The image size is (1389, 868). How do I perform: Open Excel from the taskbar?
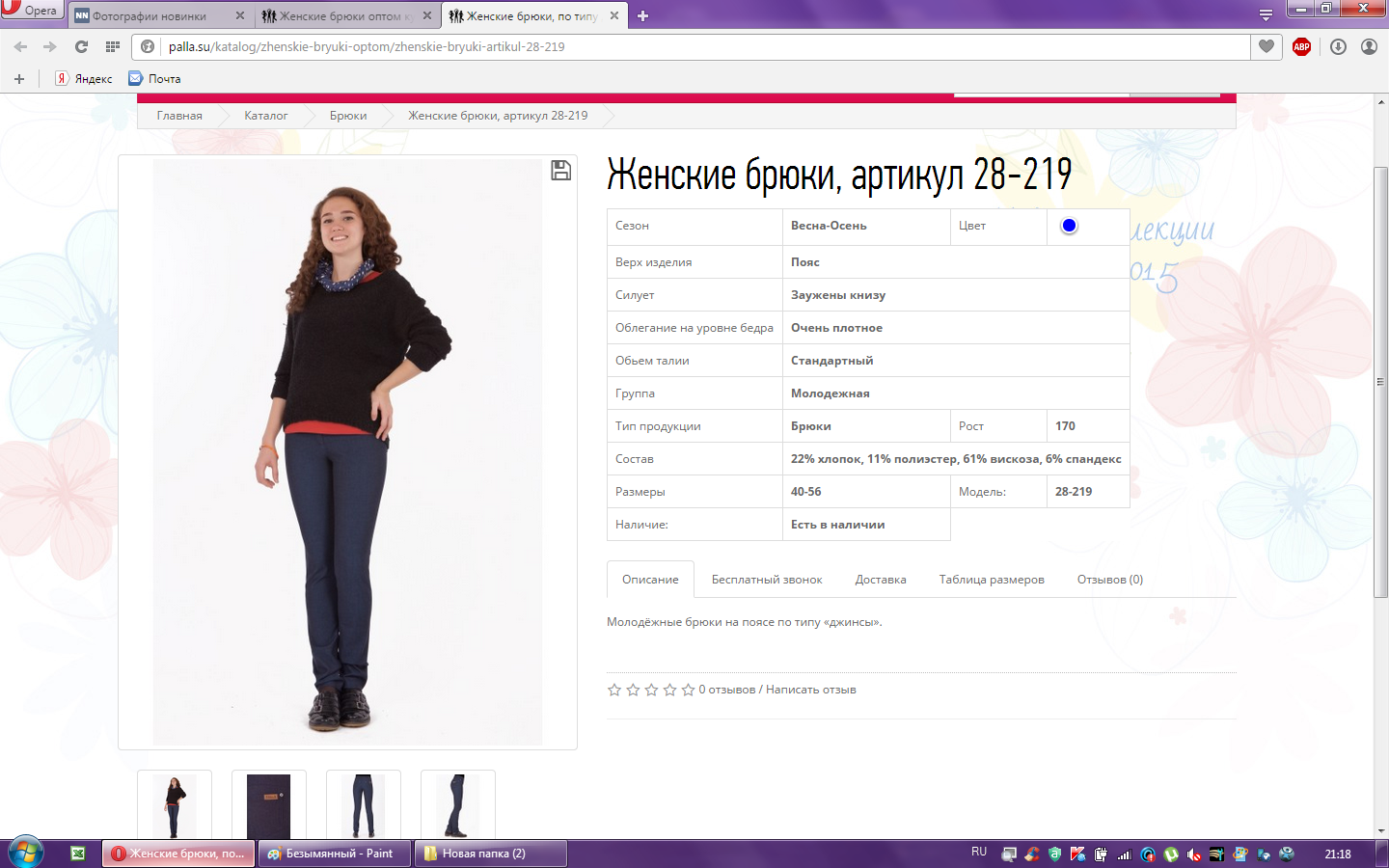click(78, 854)
